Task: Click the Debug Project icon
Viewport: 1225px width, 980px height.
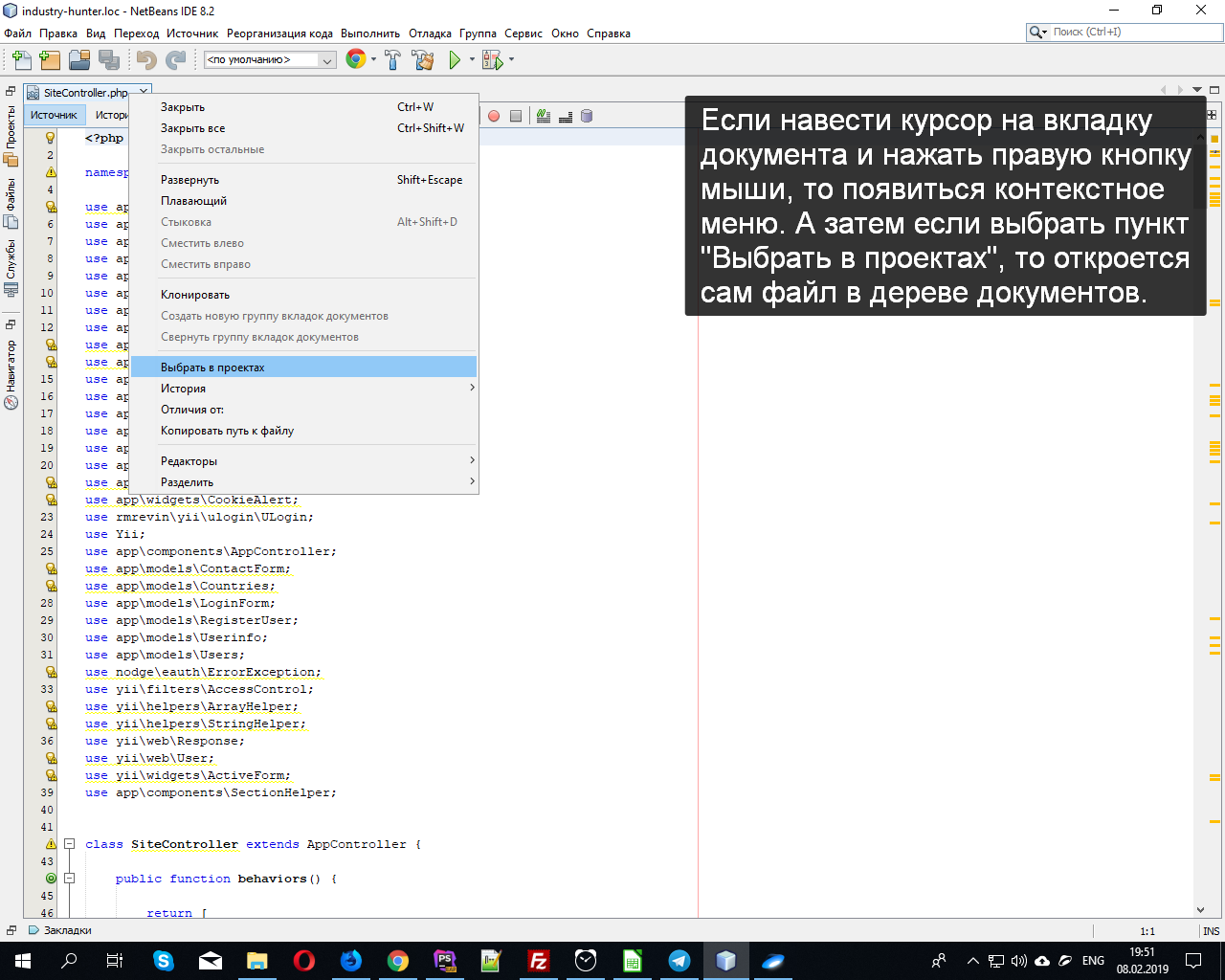Action: [492, 60]
